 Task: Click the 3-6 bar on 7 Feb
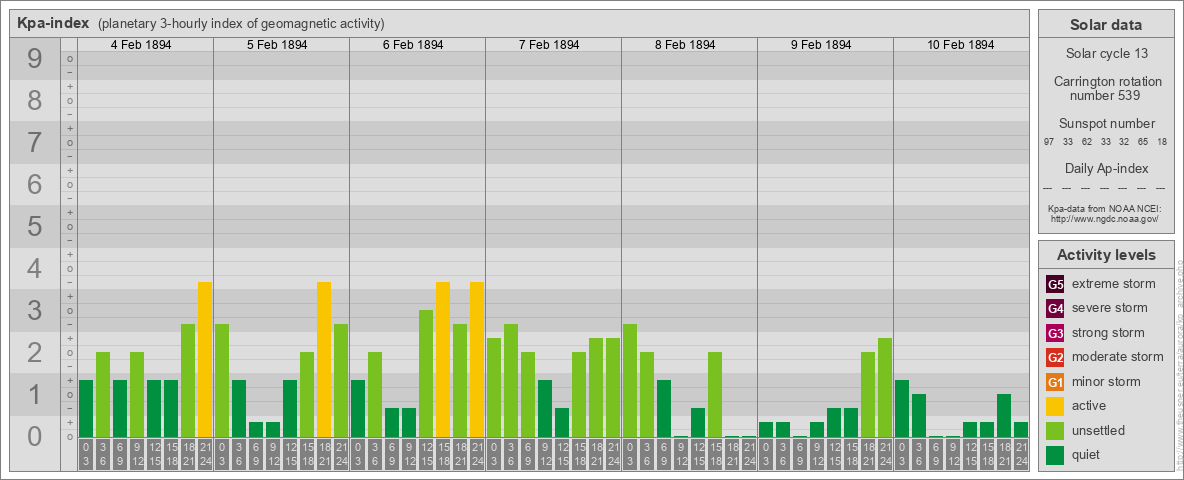point(510,380)
